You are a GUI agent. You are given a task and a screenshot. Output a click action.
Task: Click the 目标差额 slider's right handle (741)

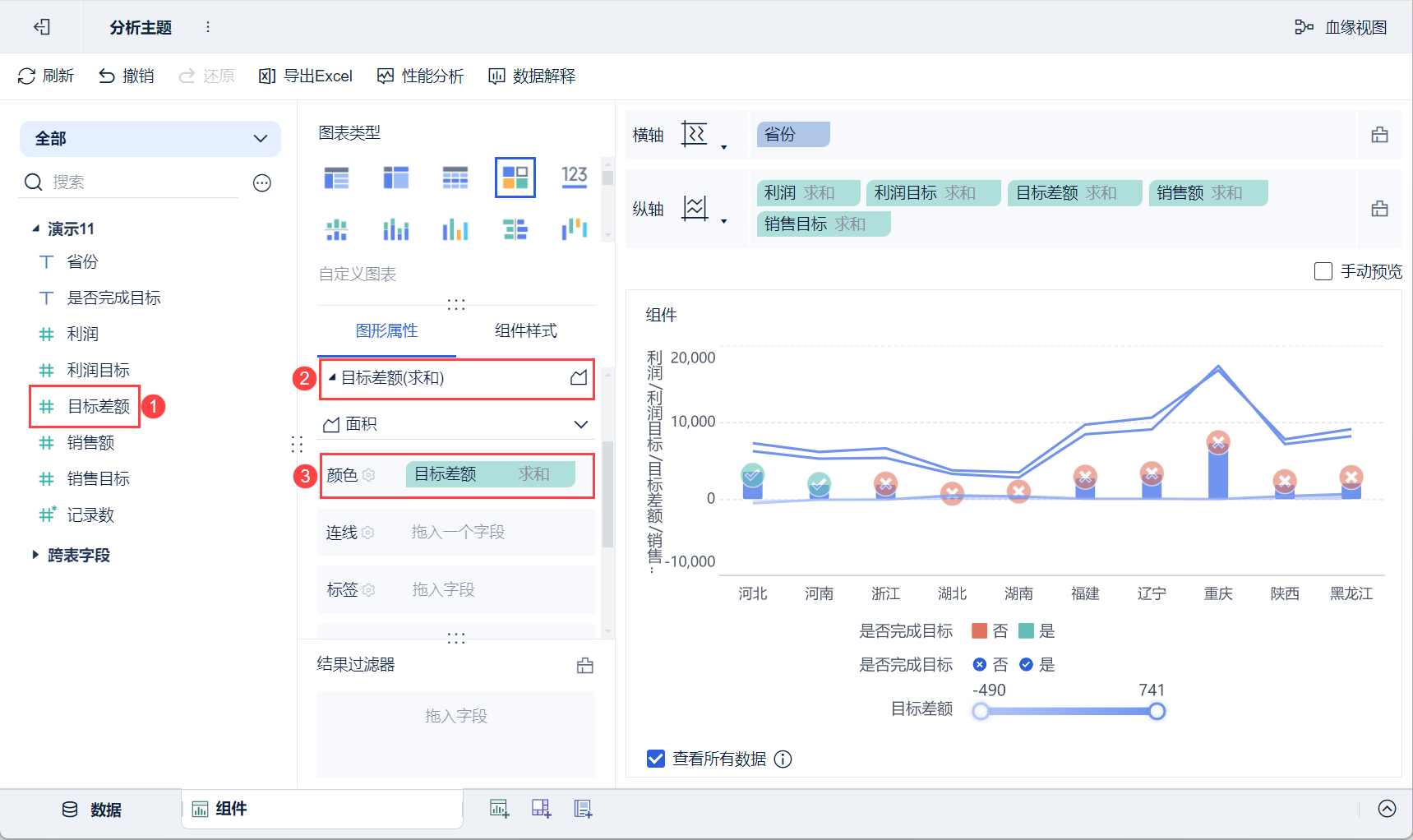coord(1157,712)
